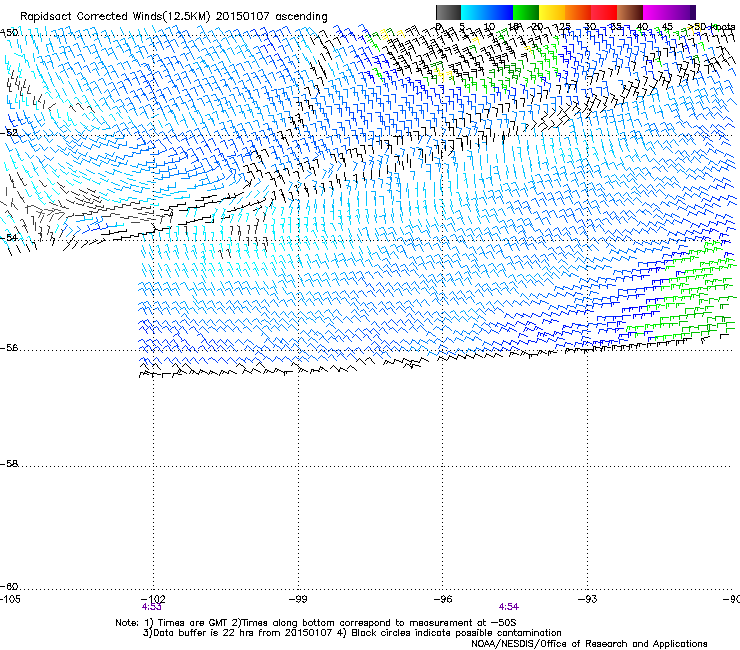Click the -54 latitude axis label
This screenshot has width=740, height=650.
coord(9,237)
